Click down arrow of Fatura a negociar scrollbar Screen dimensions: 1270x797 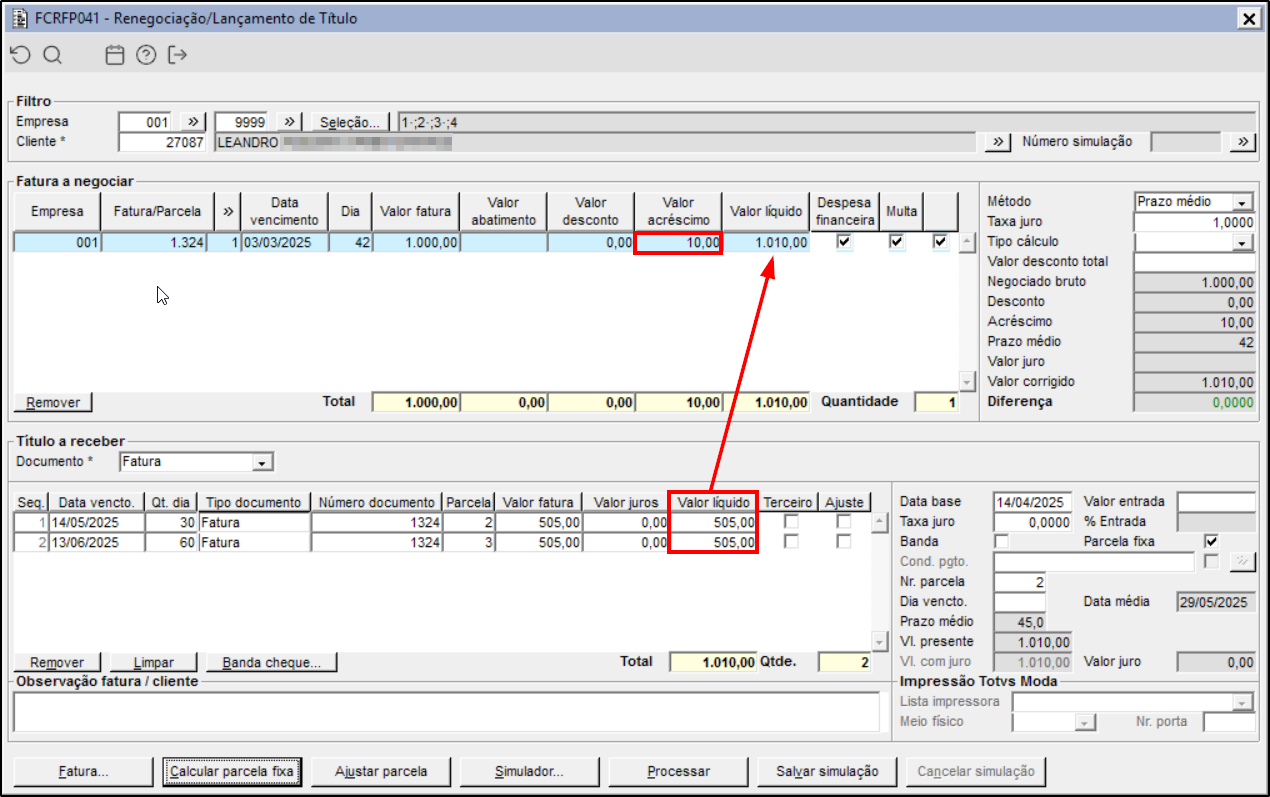click(966, 382)
